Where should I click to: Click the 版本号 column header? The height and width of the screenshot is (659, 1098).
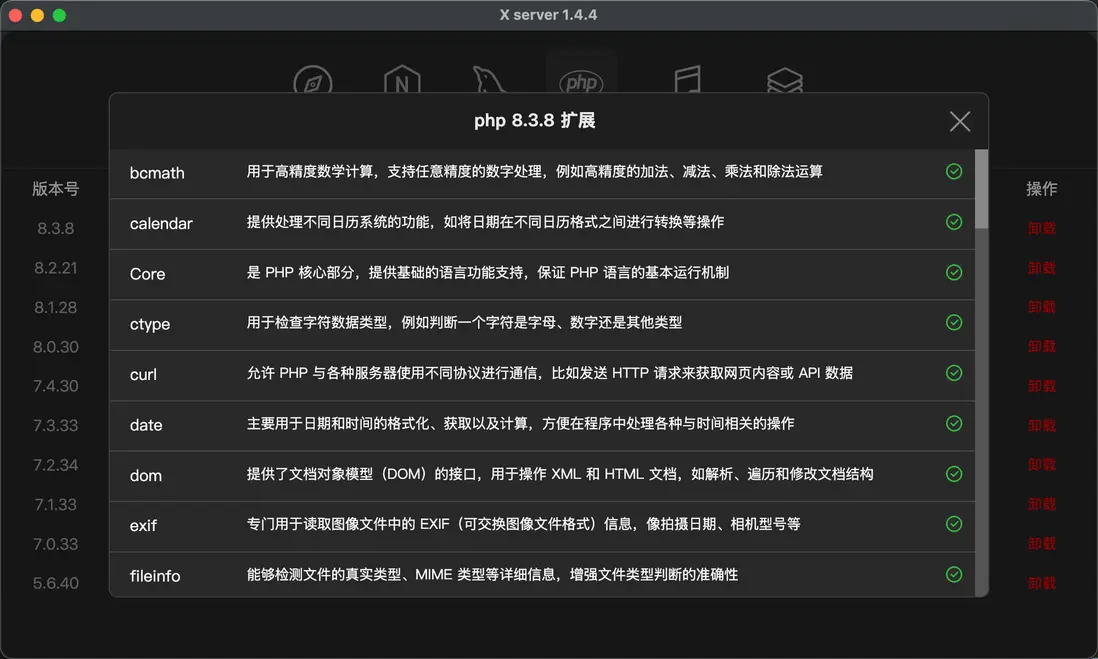point(55,188)
